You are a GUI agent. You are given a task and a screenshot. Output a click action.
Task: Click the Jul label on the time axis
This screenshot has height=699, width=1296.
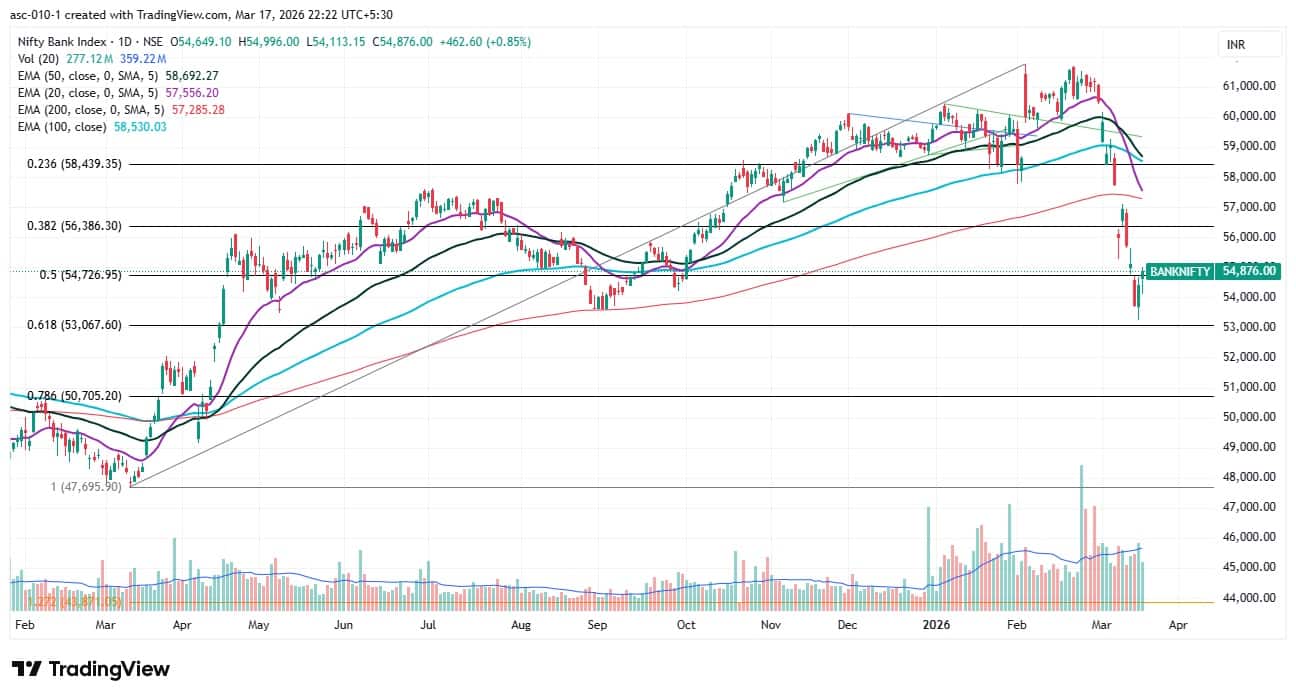[x=427, y=624]
